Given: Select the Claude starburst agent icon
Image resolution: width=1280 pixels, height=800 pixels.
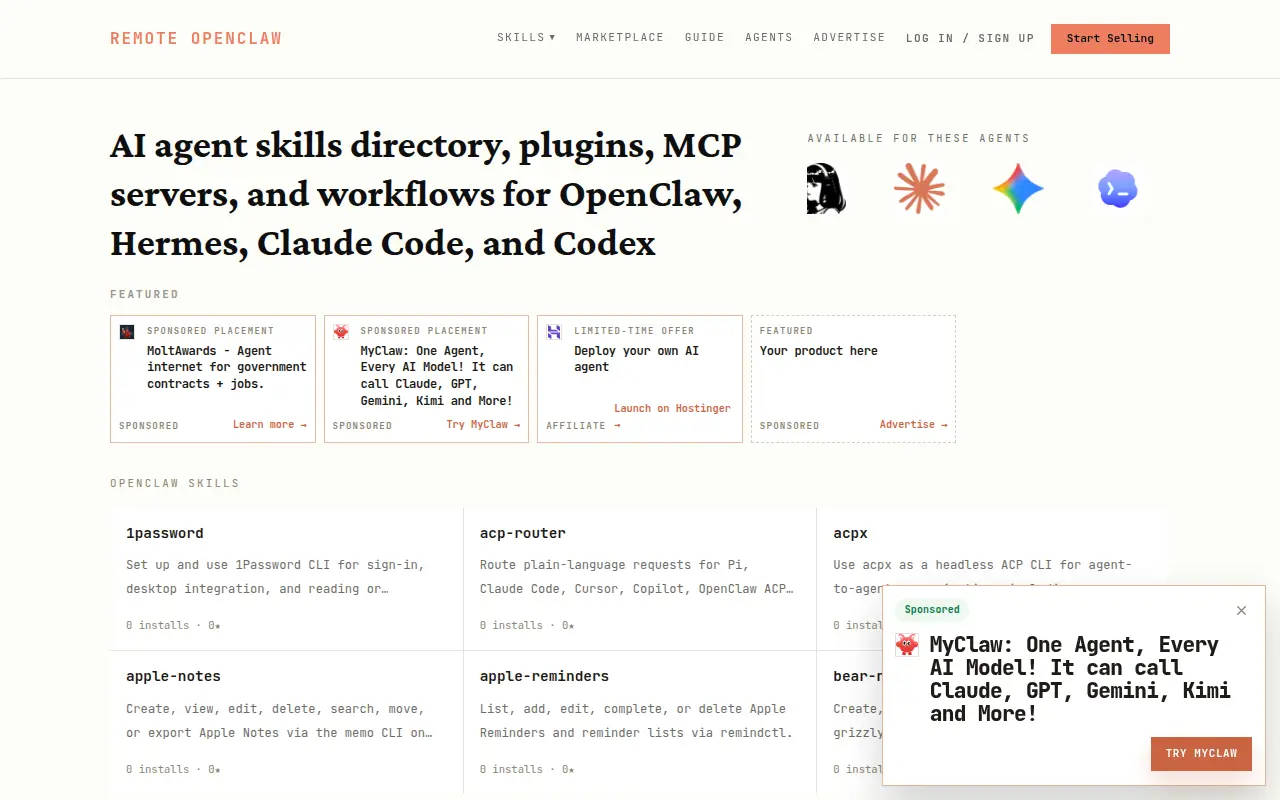Looking at the screenshot, I should click(x=919, y=188).
